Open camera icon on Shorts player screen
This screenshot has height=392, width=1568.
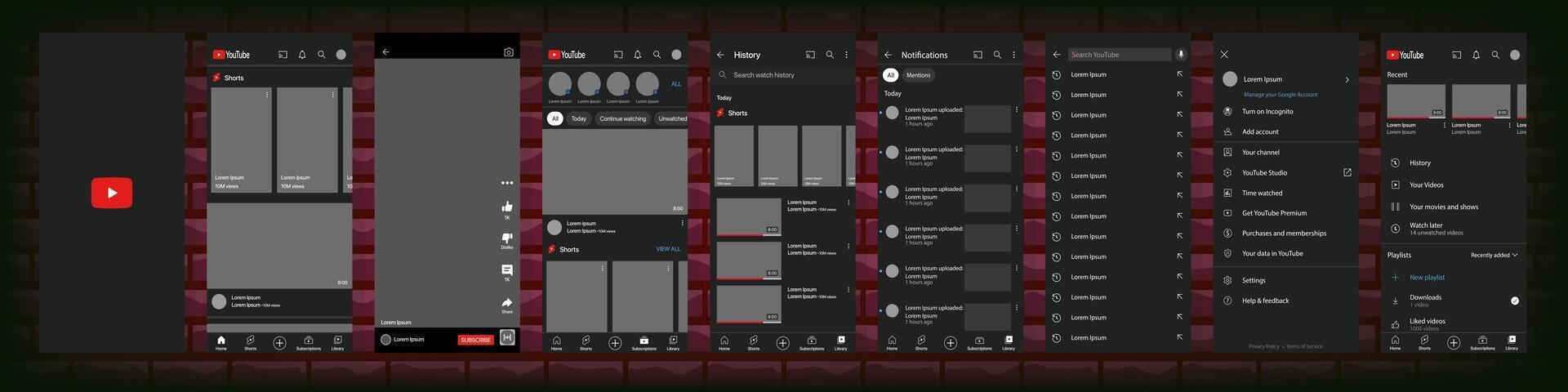tap(509, 52)
